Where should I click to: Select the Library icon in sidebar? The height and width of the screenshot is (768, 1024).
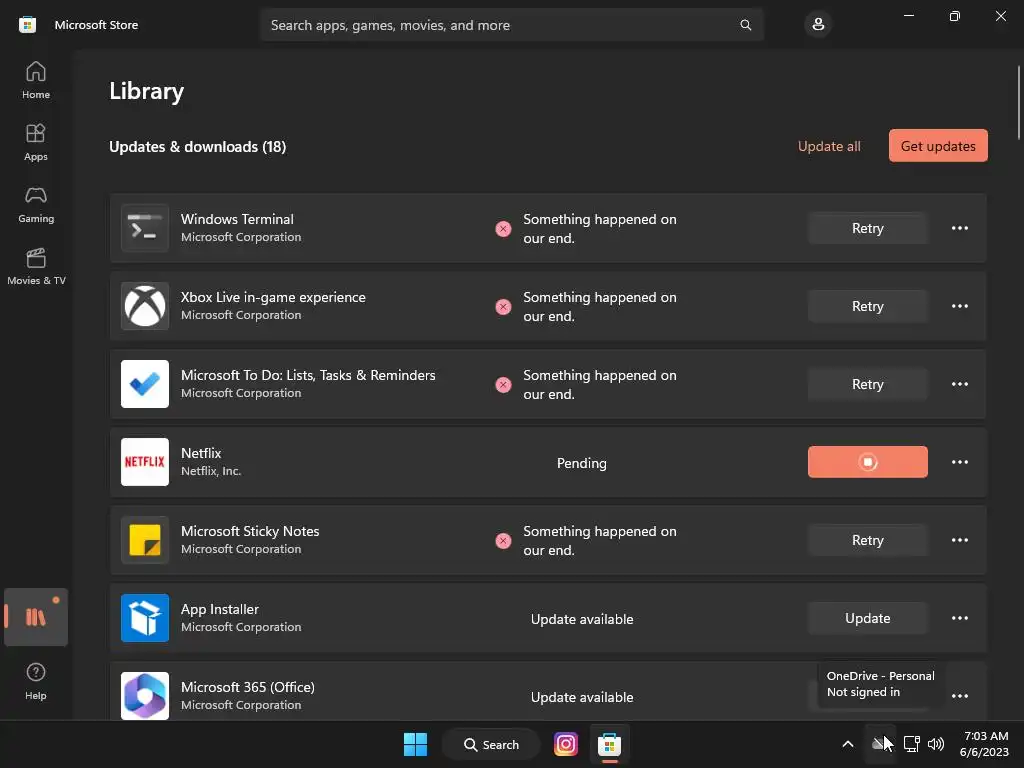point(36,616)
